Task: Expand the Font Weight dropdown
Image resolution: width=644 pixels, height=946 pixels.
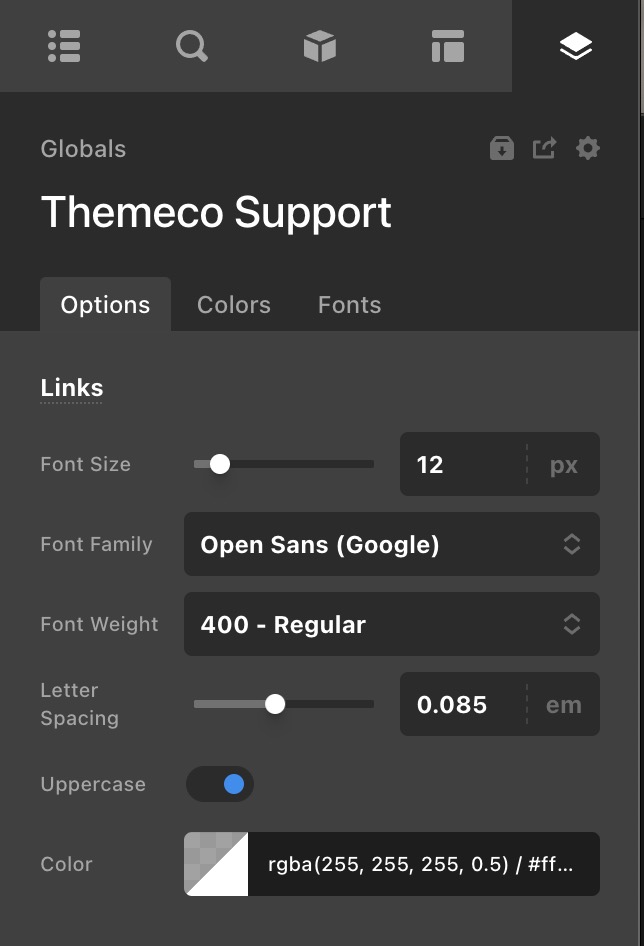Action: 391,624
